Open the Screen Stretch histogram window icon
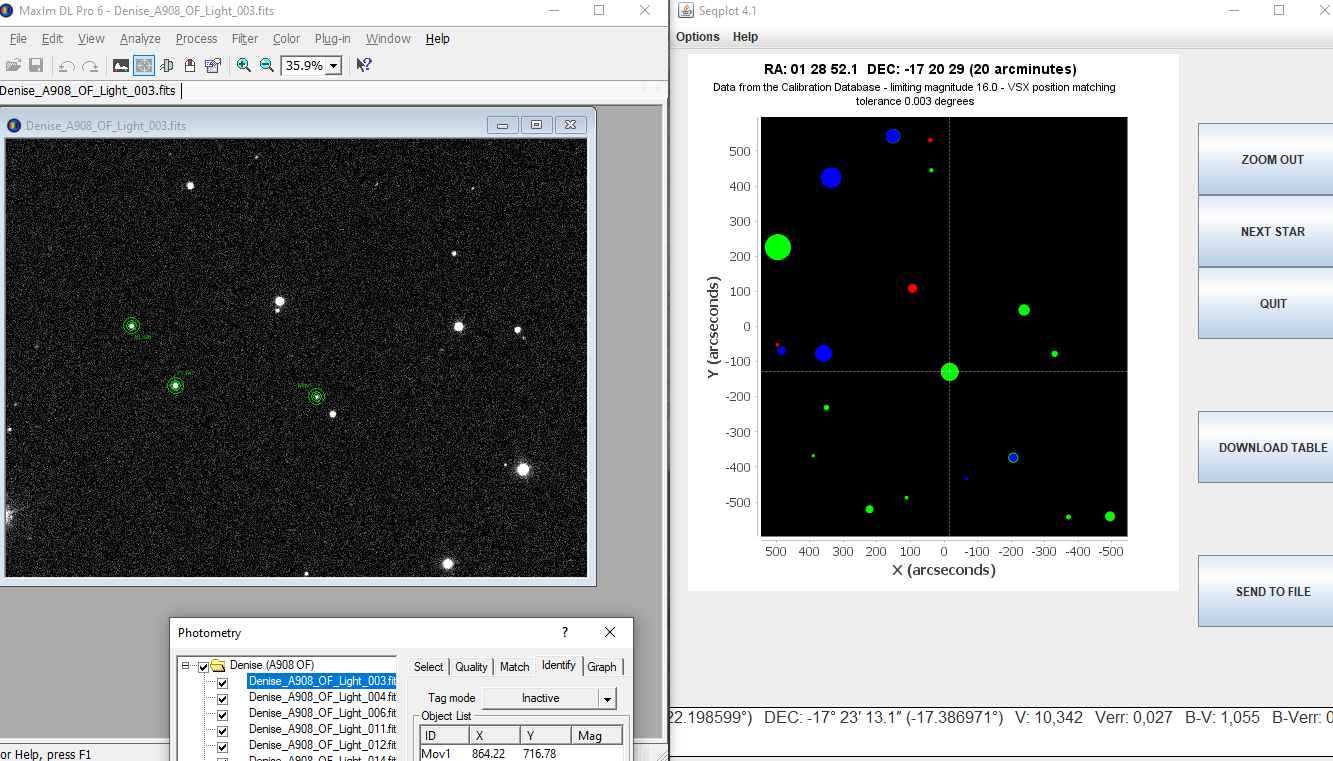The width and height of the screenshot is (1333, 761). pos(121,65)
